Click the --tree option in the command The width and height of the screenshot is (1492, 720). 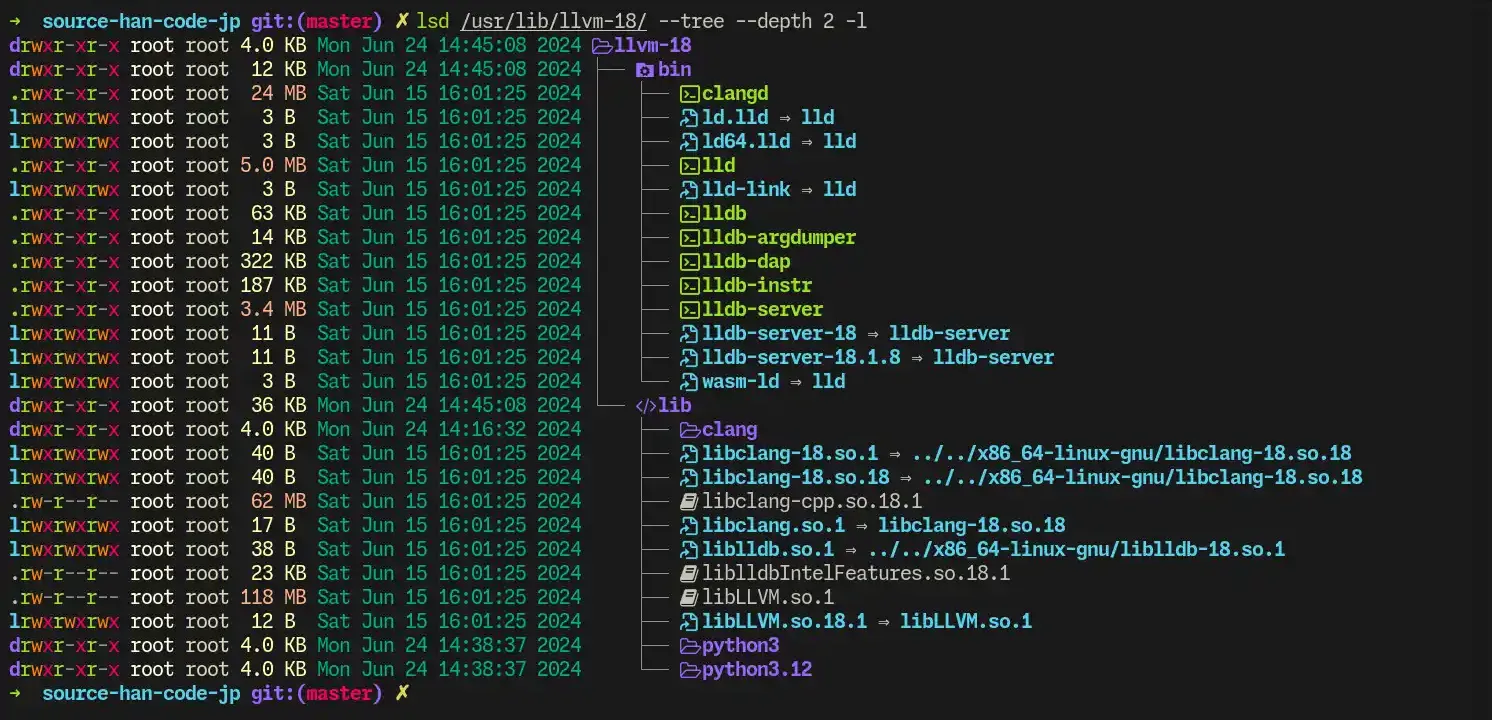[691, 21]
